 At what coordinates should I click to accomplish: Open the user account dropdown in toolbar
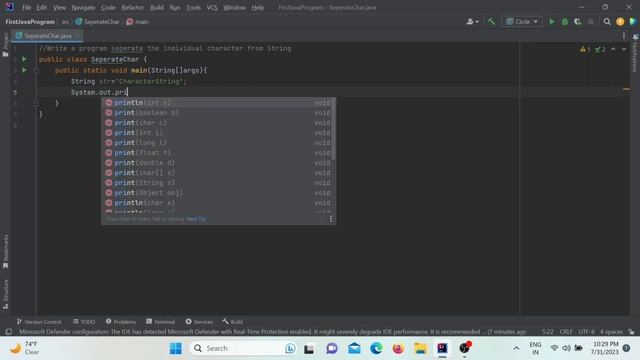tap(472, 22)
